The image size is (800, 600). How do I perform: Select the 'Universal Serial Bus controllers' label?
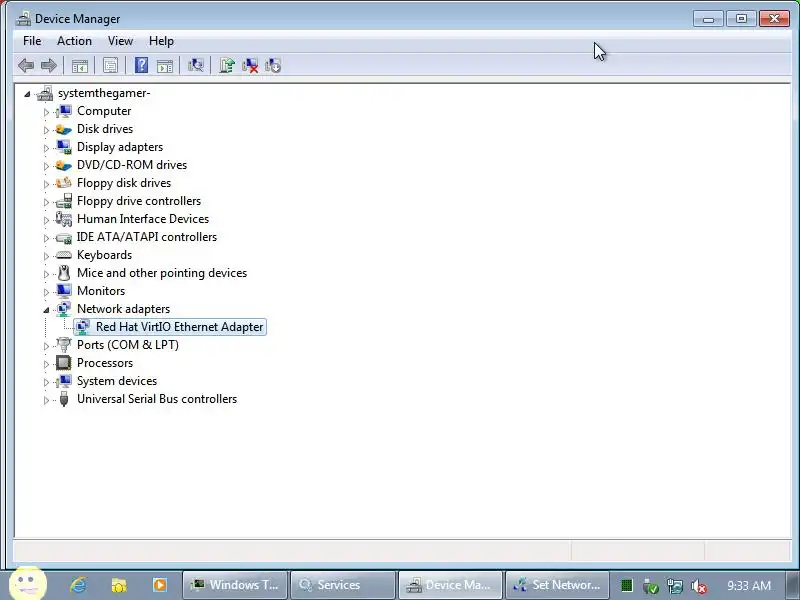(x=157, y=399)
